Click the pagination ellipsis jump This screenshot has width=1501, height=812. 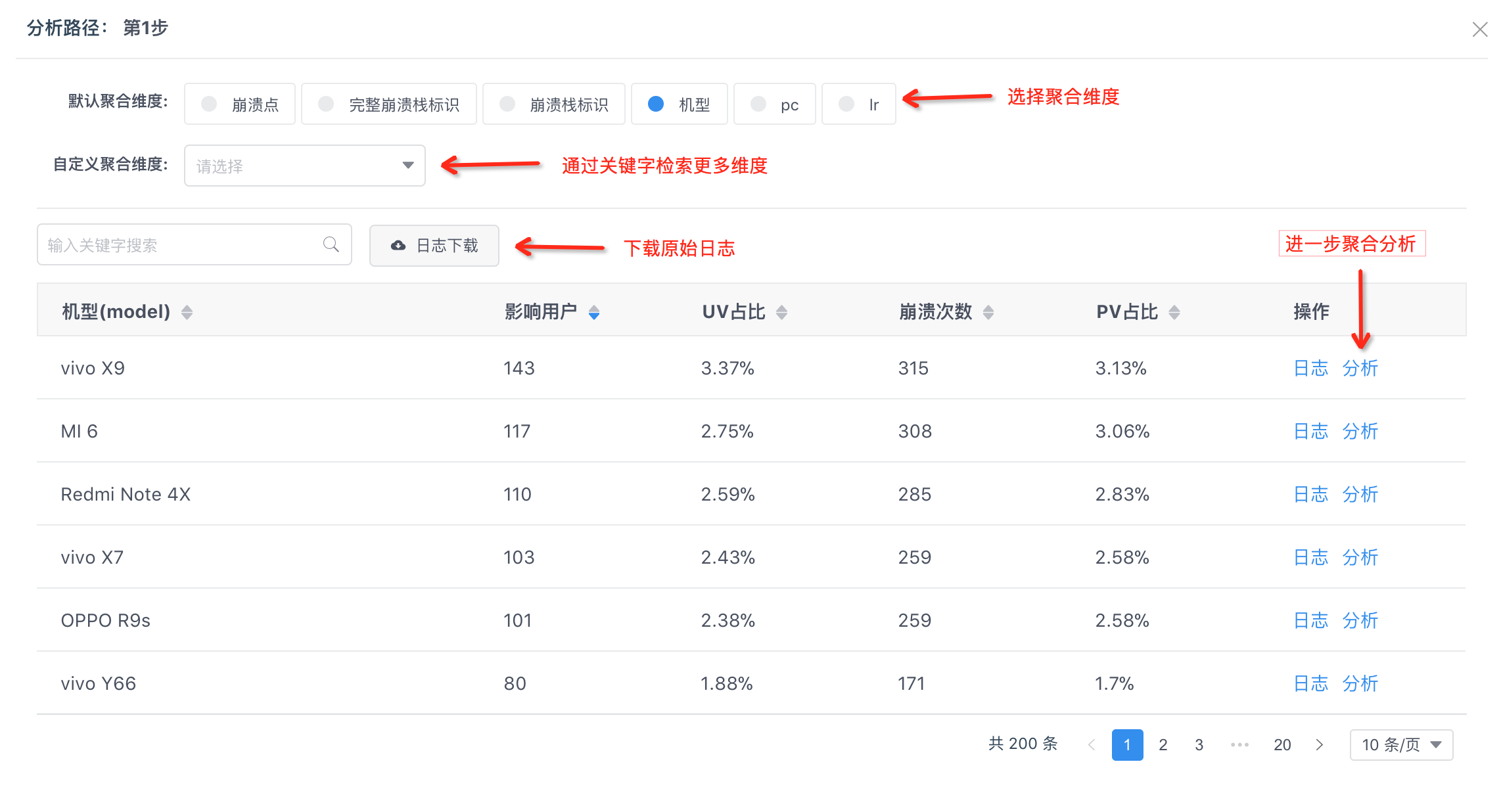pos(1239,744)
